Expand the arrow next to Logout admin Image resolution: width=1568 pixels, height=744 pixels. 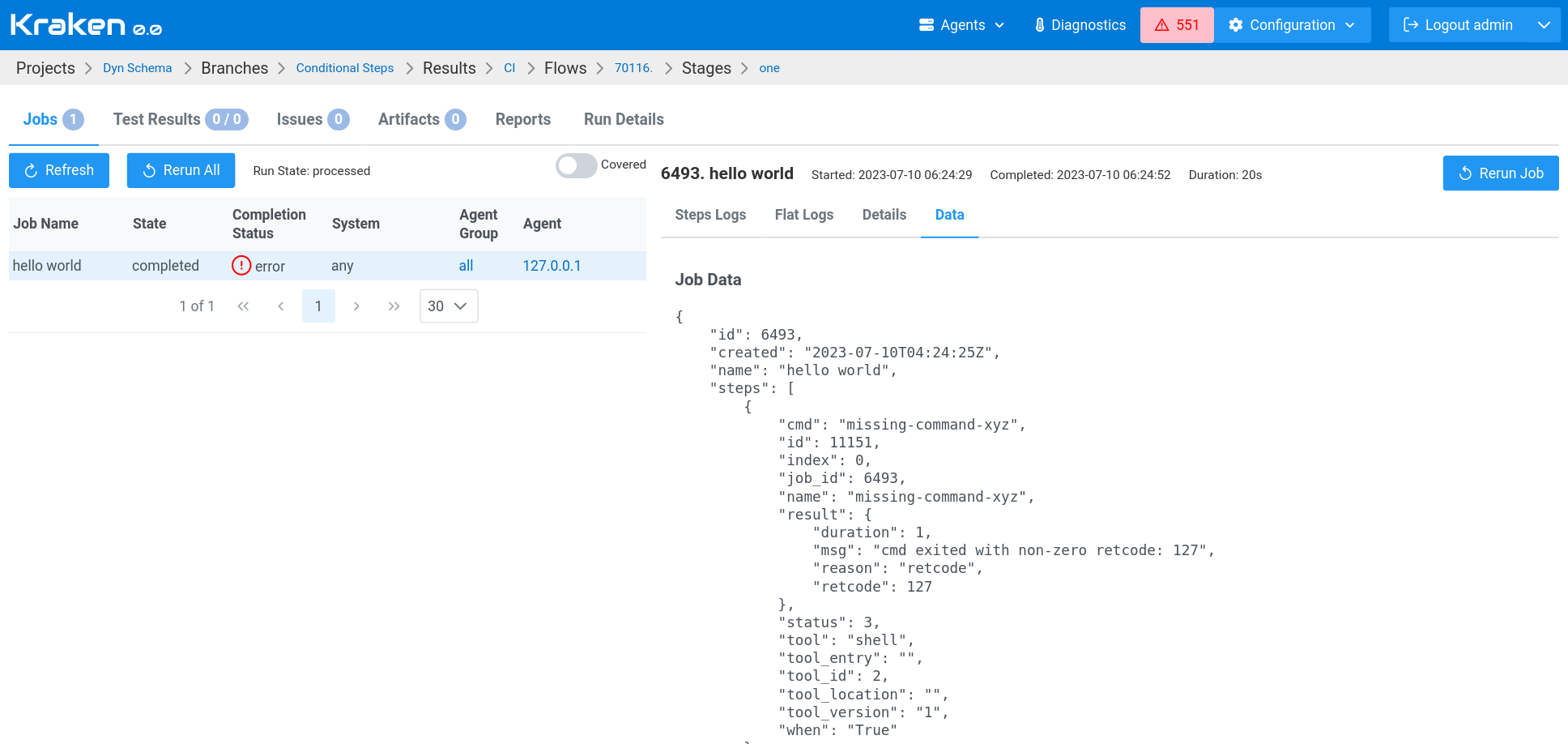point(1544,25)
